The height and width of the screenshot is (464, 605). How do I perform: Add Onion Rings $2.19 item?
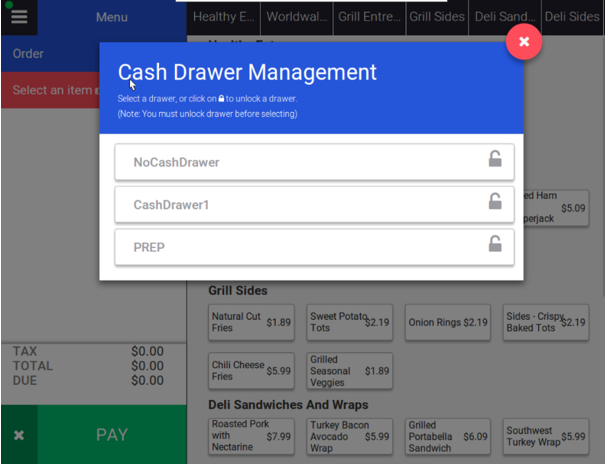pyautogui.click(x=448, y=322)
